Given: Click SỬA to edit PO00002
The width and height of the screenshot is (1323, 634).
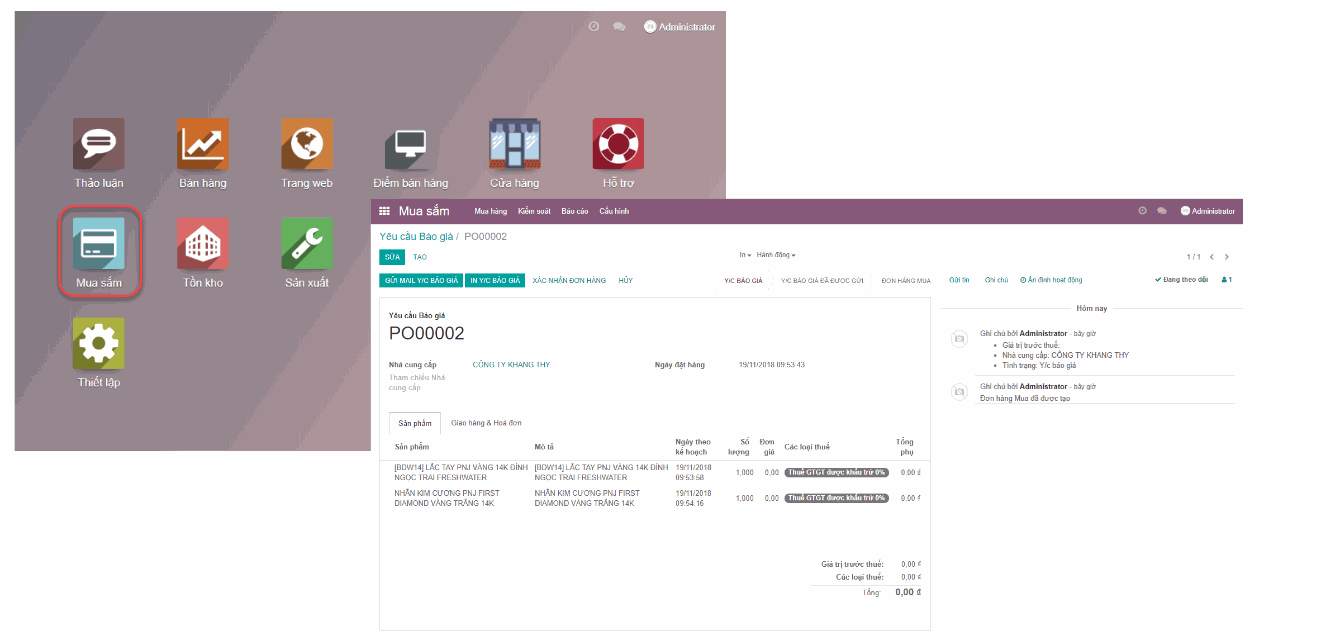Looking at the screenshot, I should [391, 256].
